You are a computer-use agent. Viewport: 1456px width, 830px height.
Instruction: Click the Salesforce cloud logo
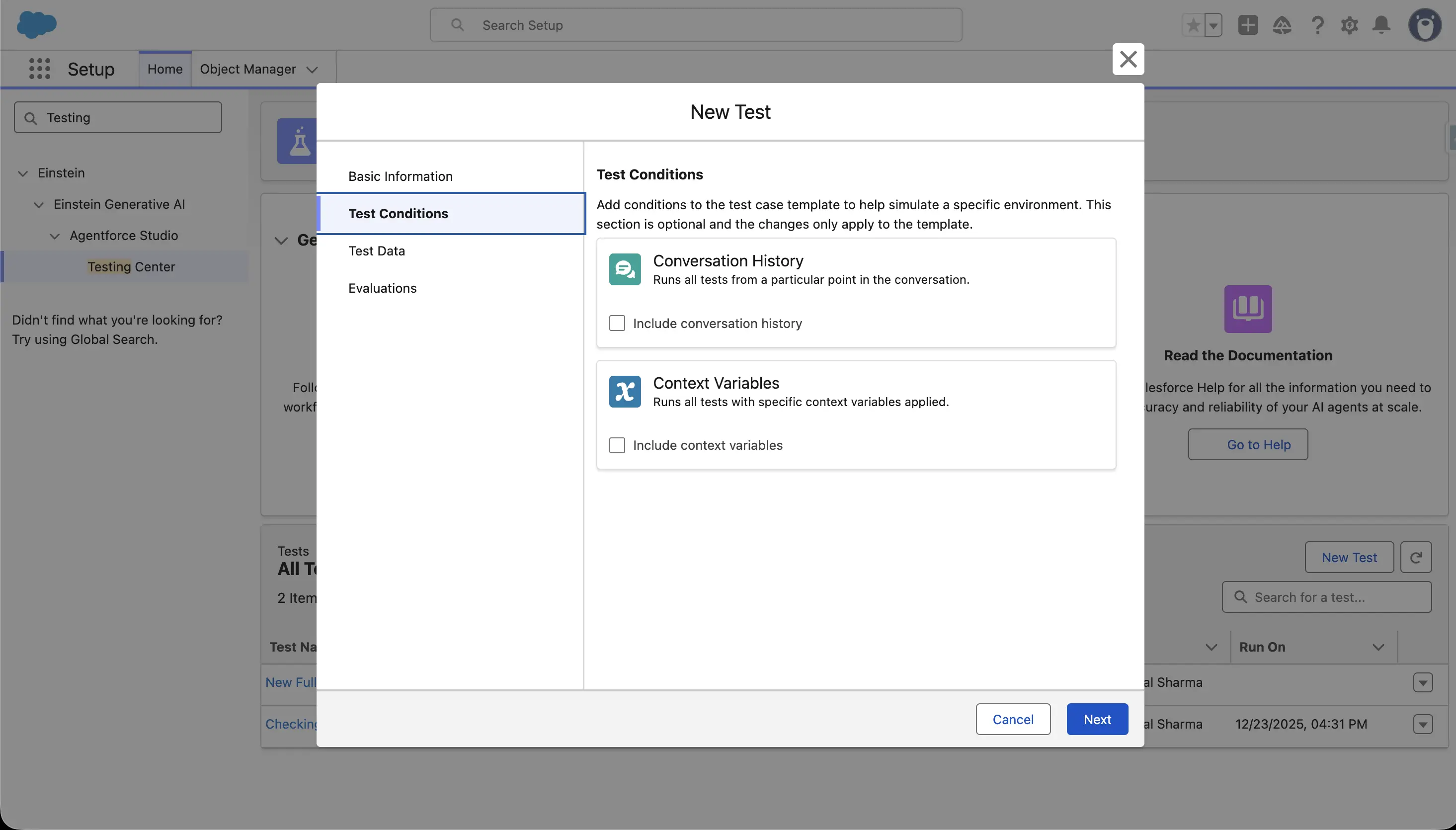click(36, 25)
